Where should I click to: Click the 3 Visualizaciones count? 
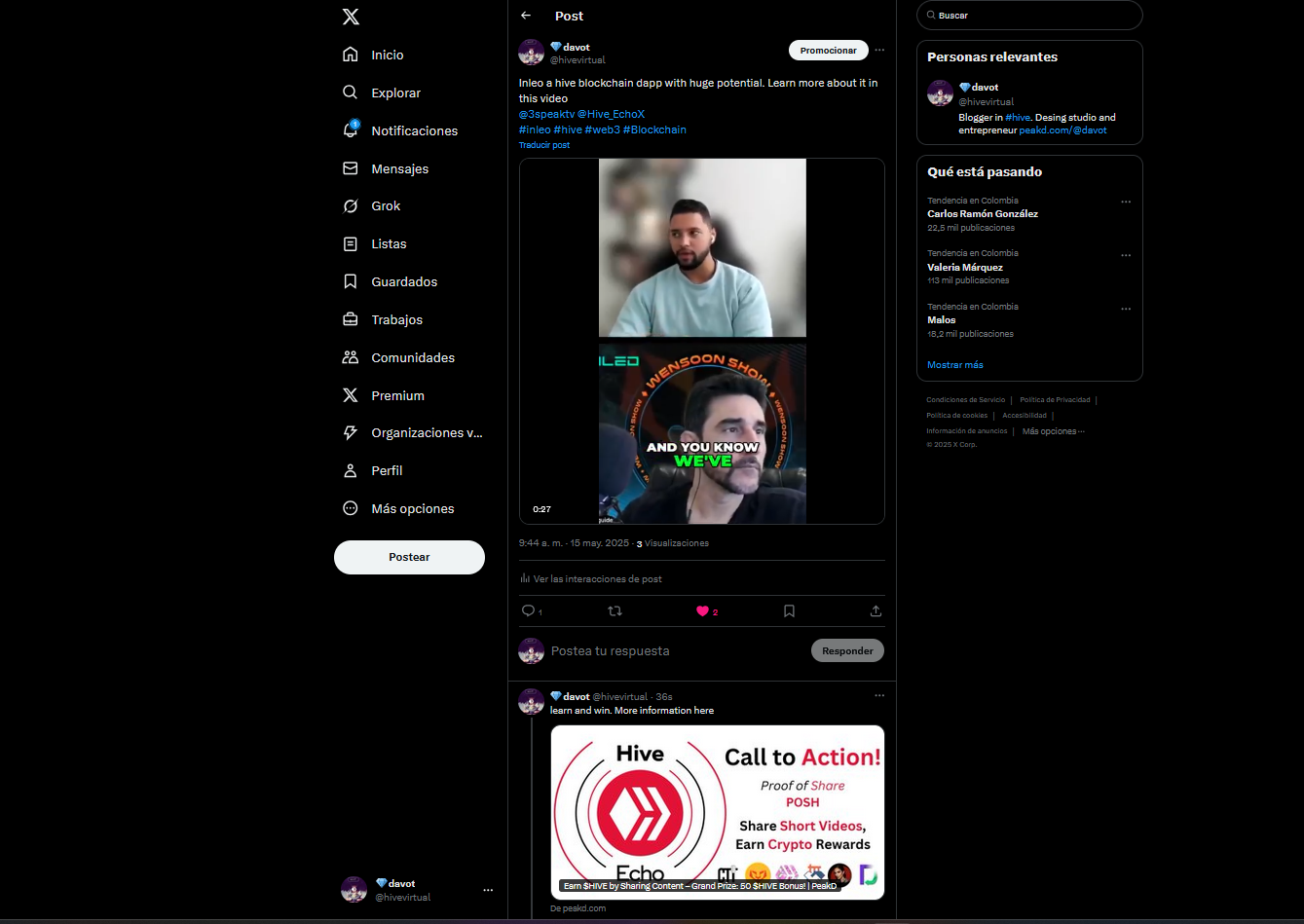pyautogui.click(x=673, y=543)
